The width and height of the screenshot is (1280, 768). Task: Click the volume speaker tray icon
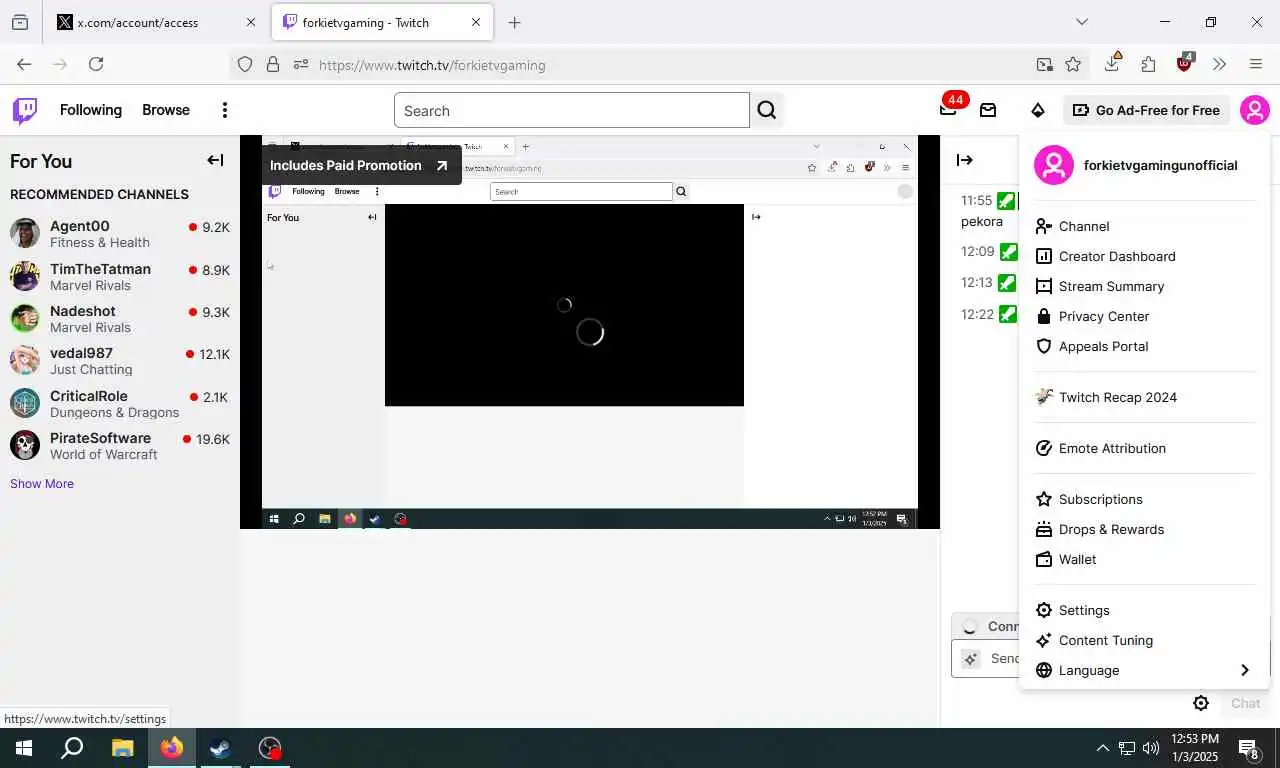(1150, 748)
